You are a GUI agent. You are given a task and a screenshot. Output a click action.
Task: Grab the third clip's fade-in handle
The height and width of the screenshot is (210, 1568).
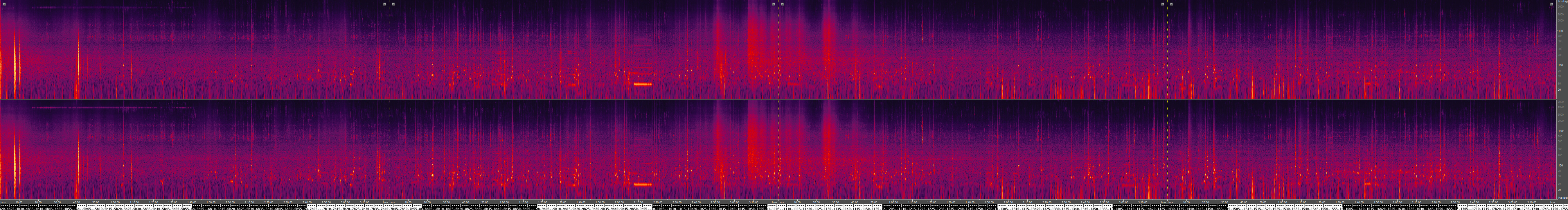[782, 4]
